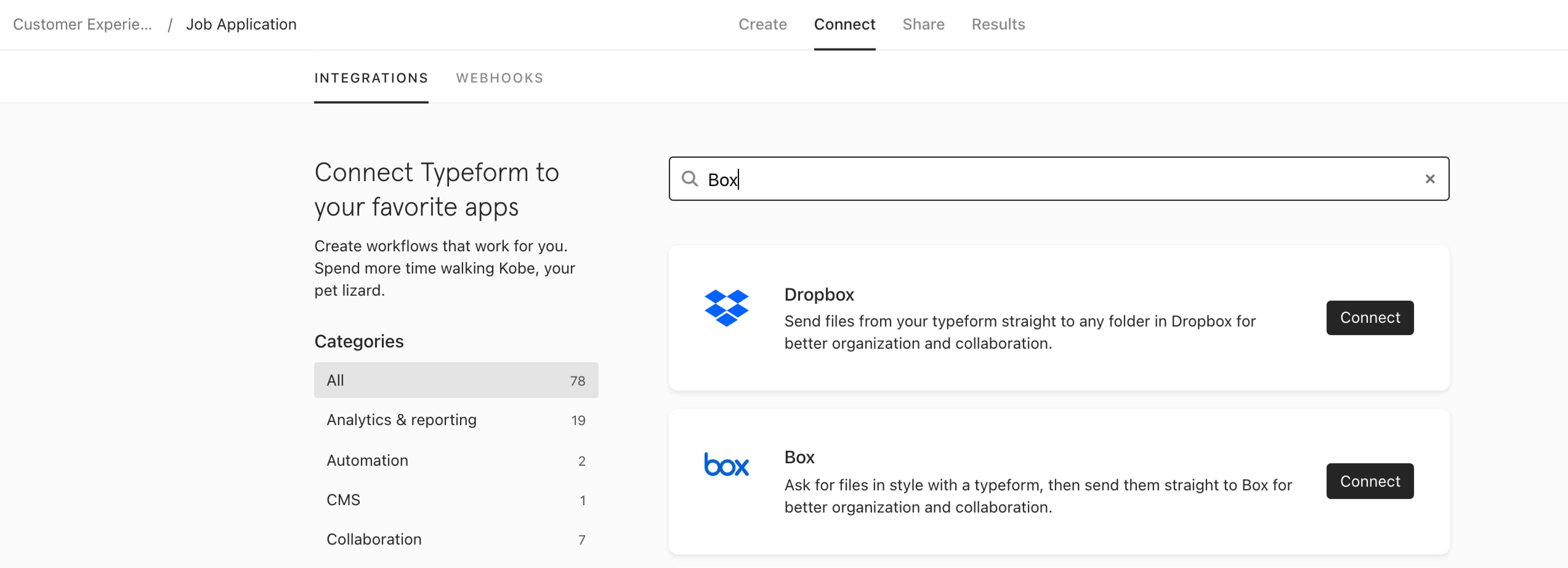Open the Create tab

click(762, 24)
